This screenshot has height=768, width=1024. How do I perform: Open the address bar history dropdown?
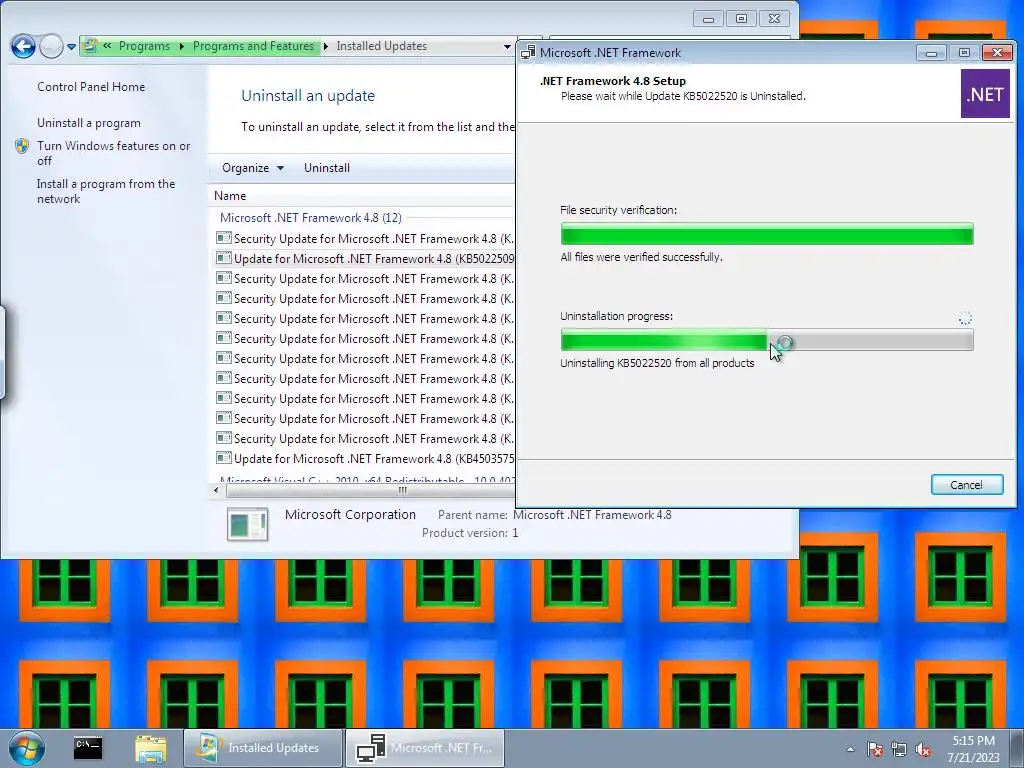coord(507,46)
